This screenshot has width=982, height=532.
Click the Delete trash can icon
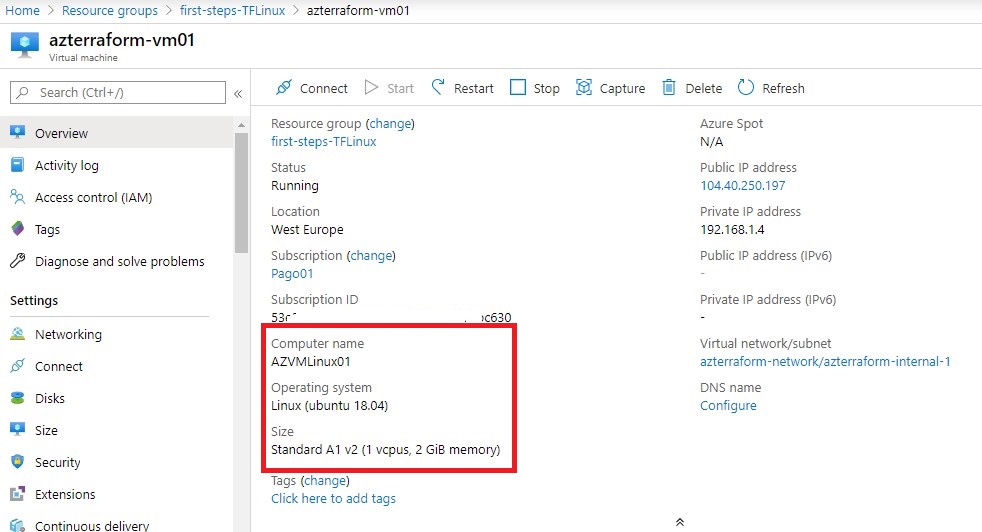click(x=669, y=88)
